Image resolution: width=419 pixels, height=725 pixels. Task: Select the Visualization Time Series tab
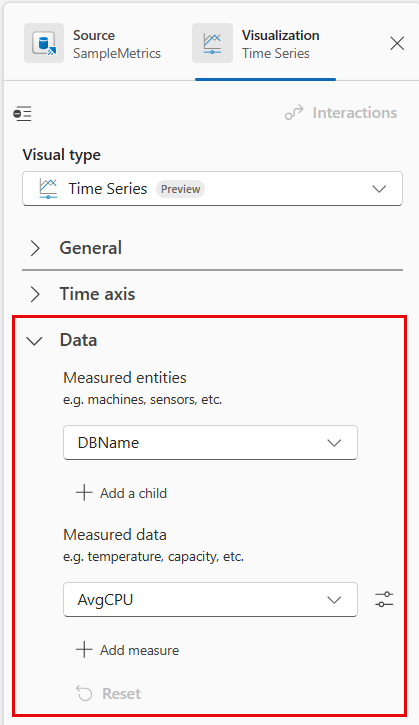[x=265, y=43]
